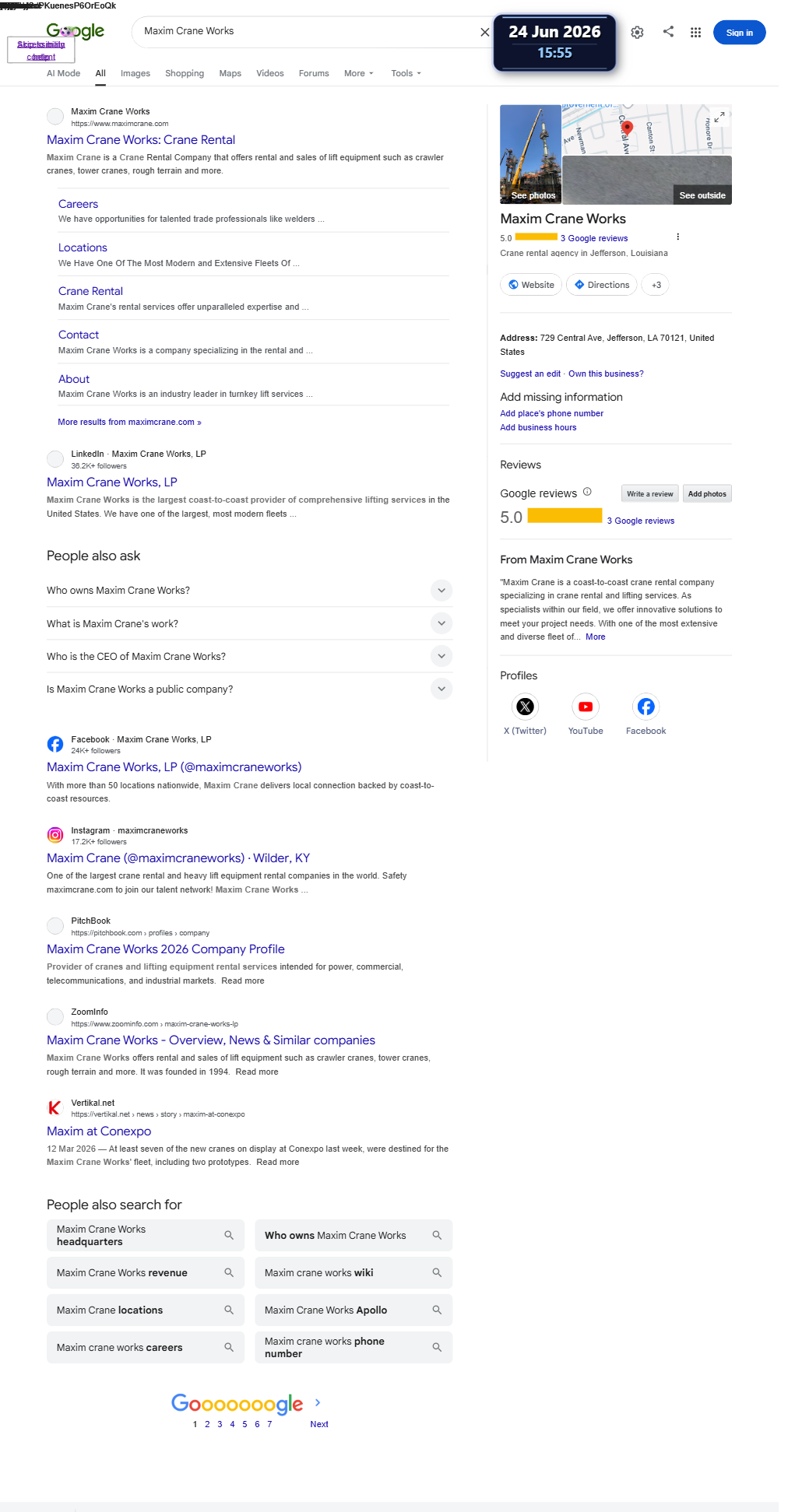Open the Facebook profile icon in the knowledge panel
The height and width of the screenshot is (1512, 788).
click(x=646, y=707)
